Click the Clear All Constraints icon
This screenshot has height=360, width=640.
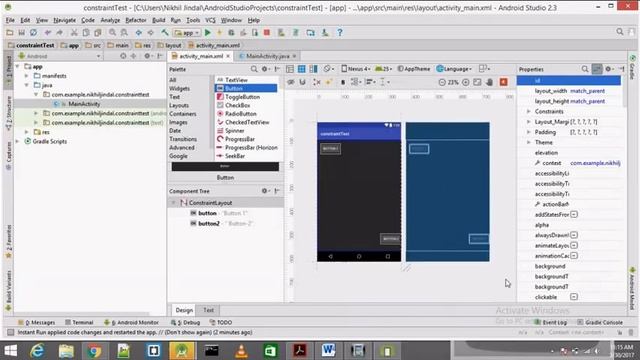[x=317, y=82]
